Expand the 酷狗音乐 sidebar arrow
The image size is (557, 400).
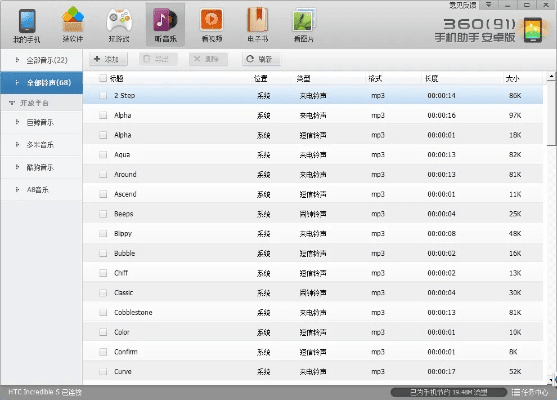[x=17, y=167]
